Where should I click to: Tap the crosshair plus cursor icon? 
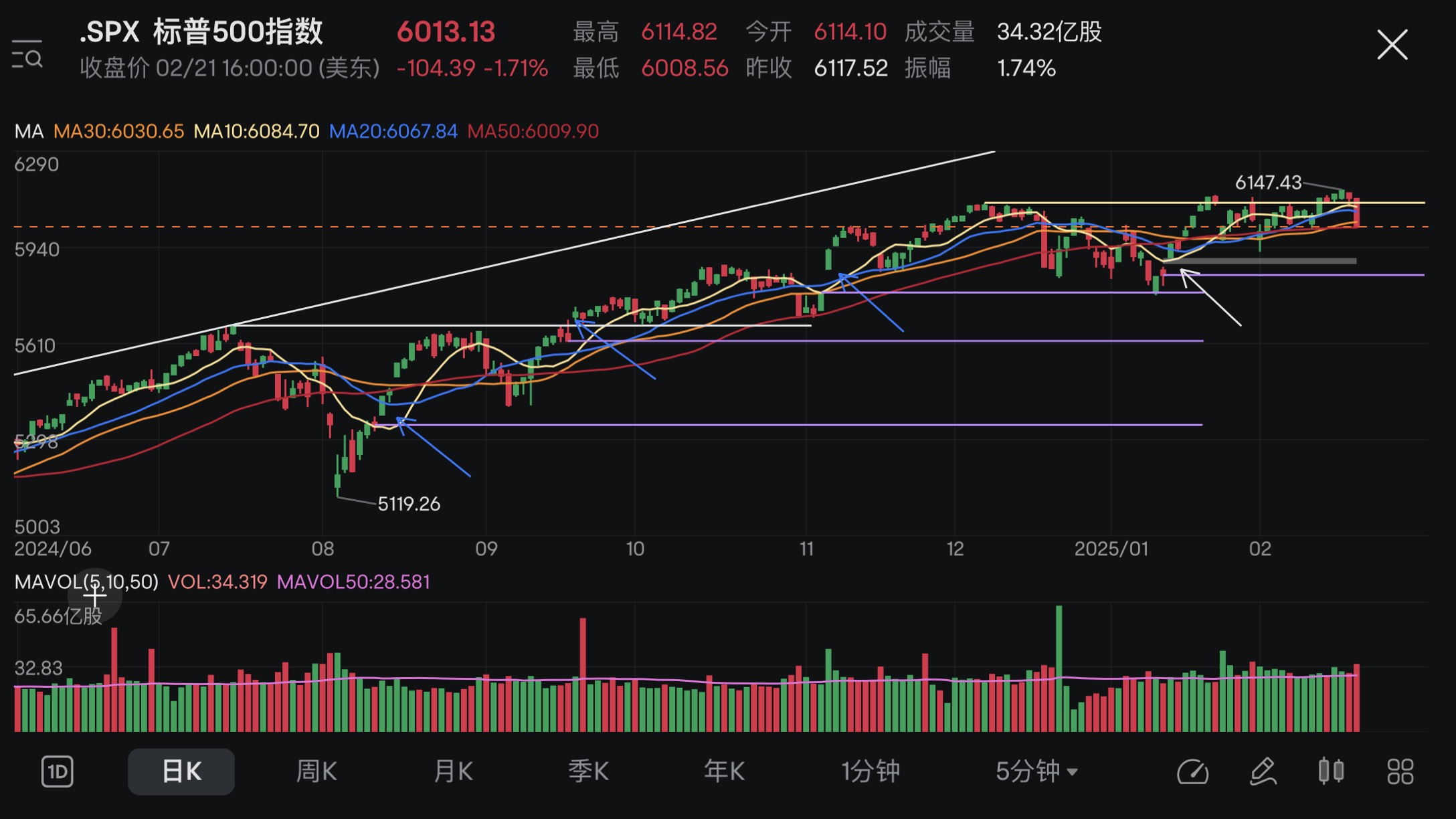tap(94, 595)
